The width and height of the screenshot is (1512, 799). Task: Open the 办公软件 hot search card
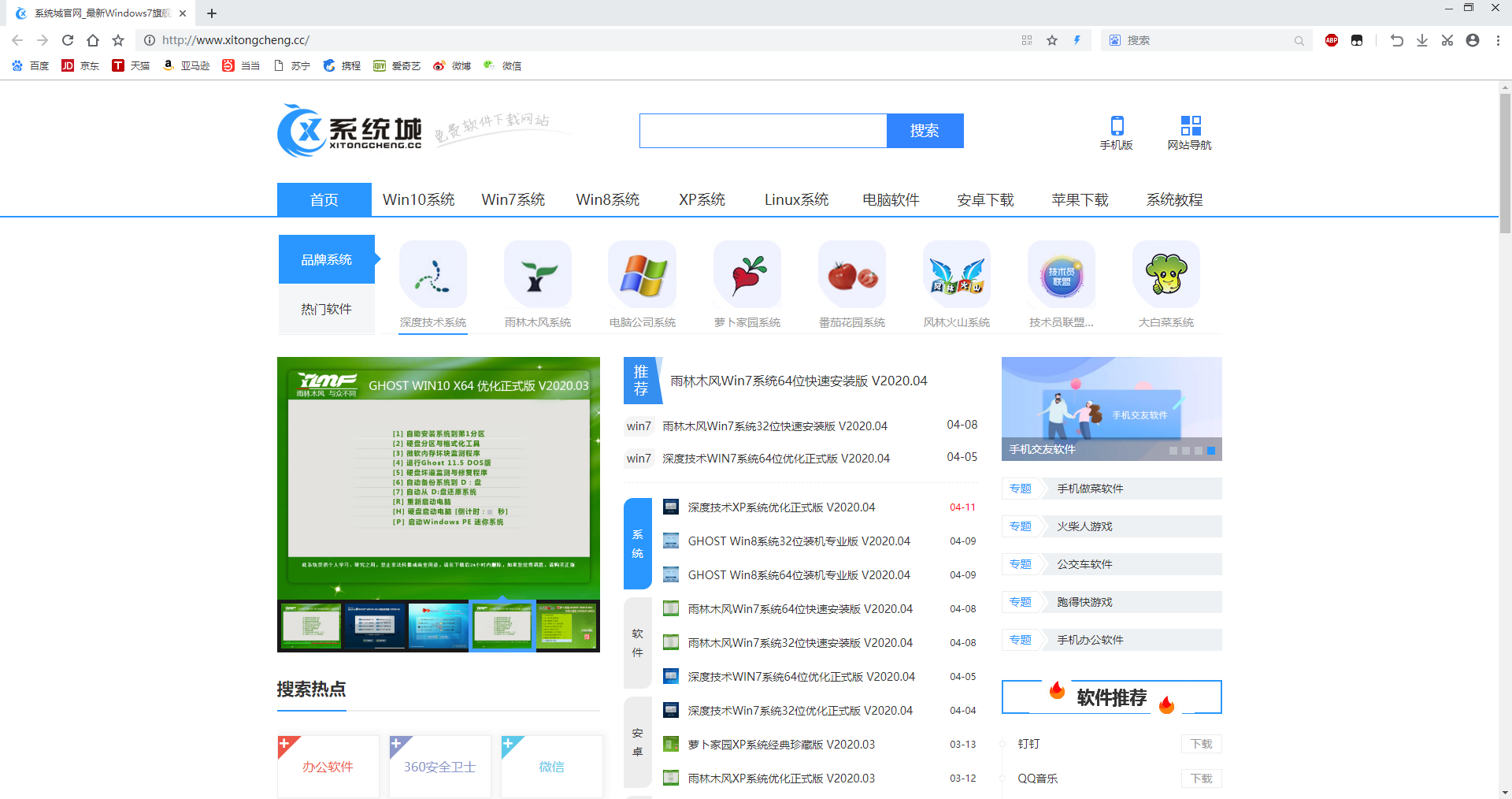328,767
